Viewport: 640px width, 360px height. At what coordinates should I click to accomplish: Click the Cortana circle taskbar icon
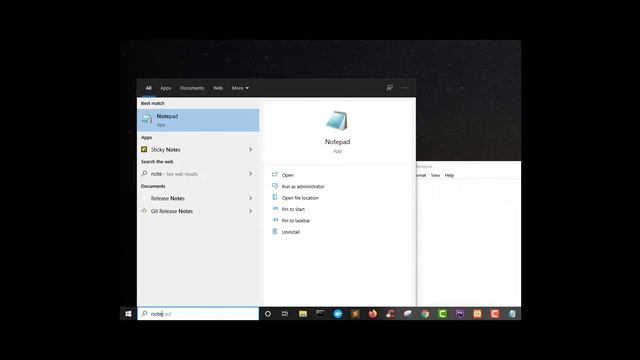pos(268,314)
